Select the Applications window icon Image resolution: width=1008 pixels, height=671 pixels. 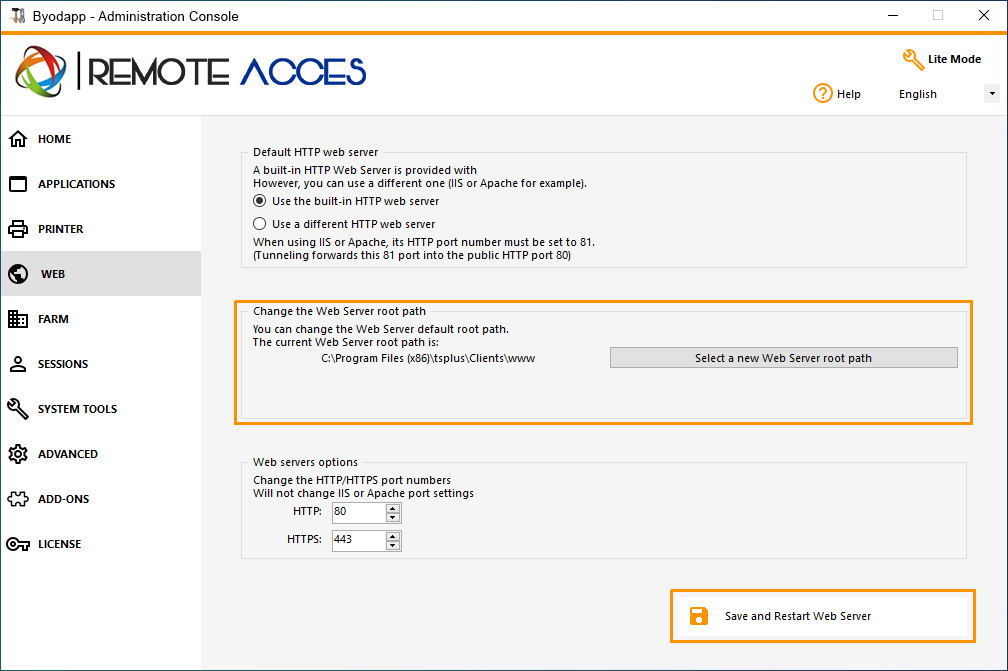coord(18,184)
